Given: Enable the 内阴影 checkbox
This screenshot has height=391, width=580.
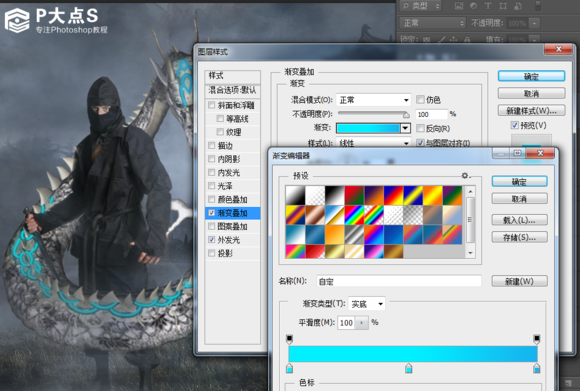Looking at the screenshot, I should pos(212,159).
